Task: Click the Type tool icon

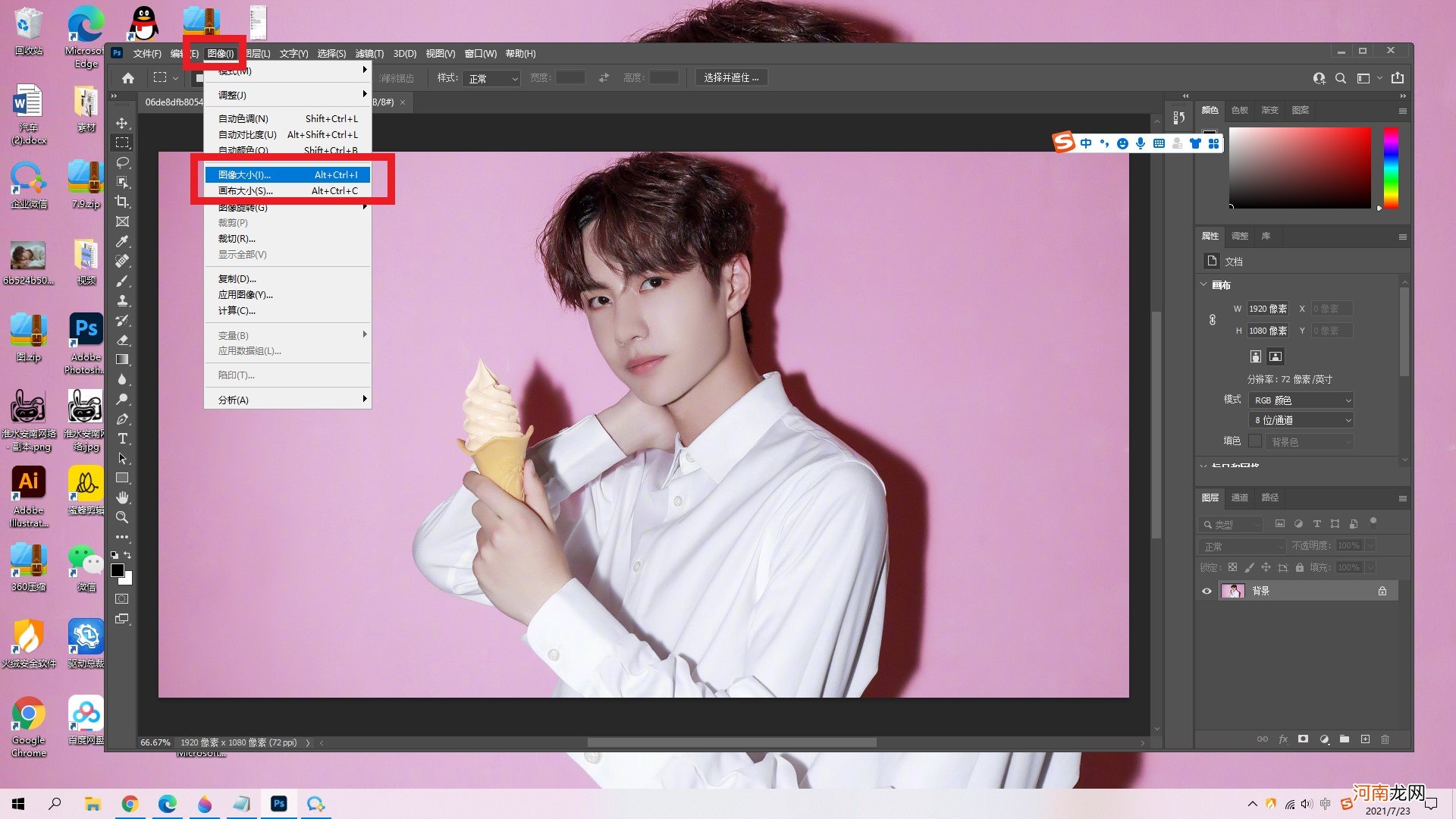Action: [x=123, y=439]
